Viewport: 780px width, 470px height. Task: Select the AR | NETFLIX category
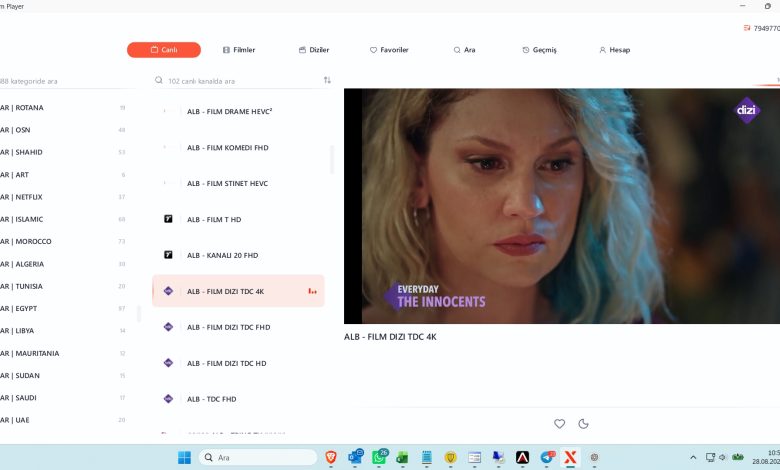pos(64,197)
